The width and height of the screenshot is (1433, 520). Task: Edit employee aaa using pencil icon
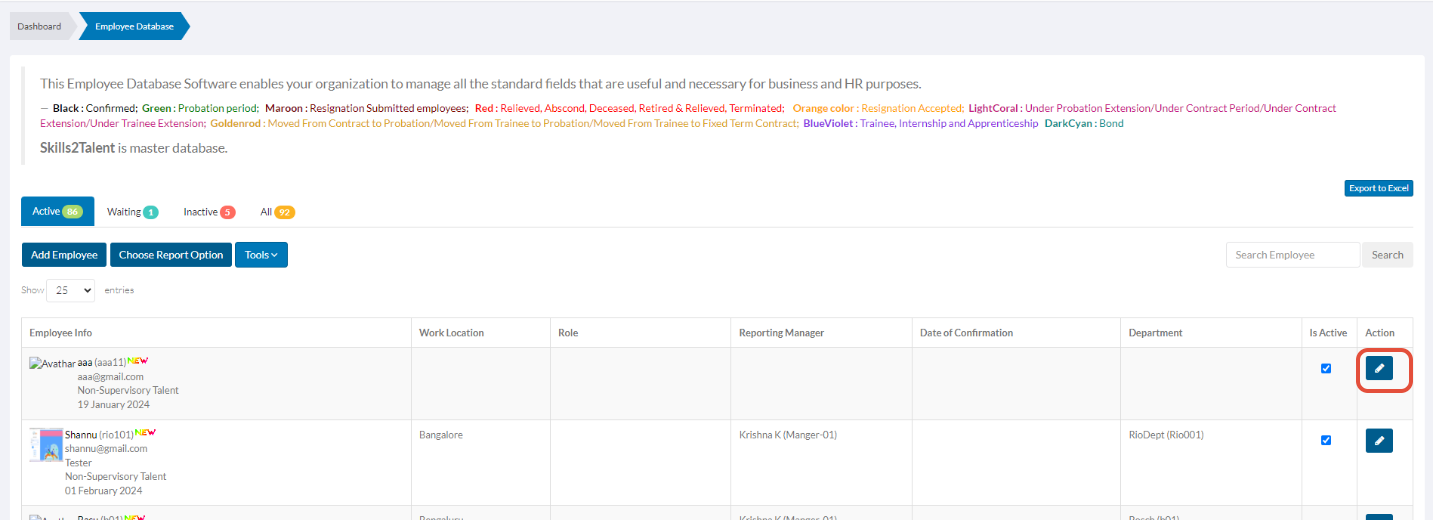[x=1379, y=369]
